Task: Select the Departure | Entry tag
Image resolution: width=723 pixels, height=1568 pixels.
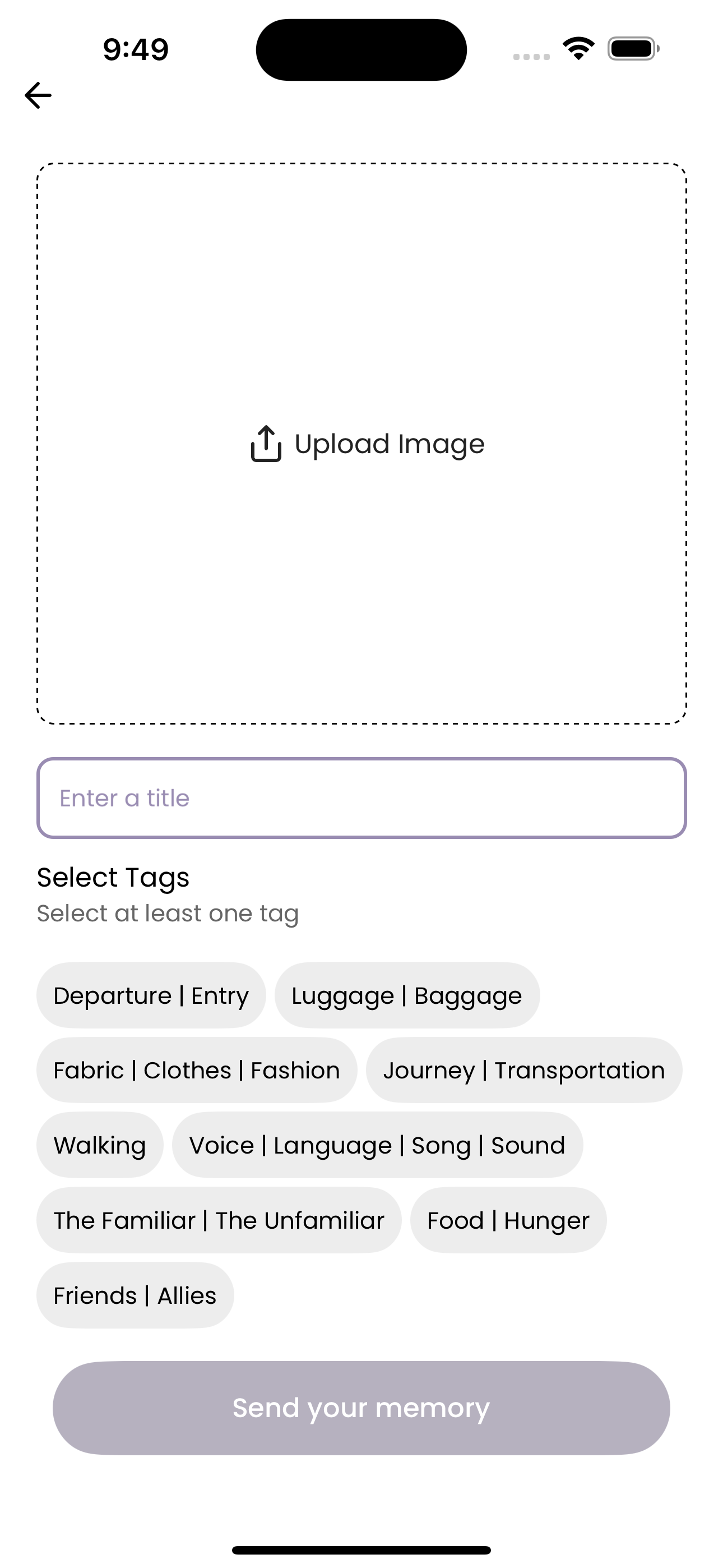Action: pos(151,995)
